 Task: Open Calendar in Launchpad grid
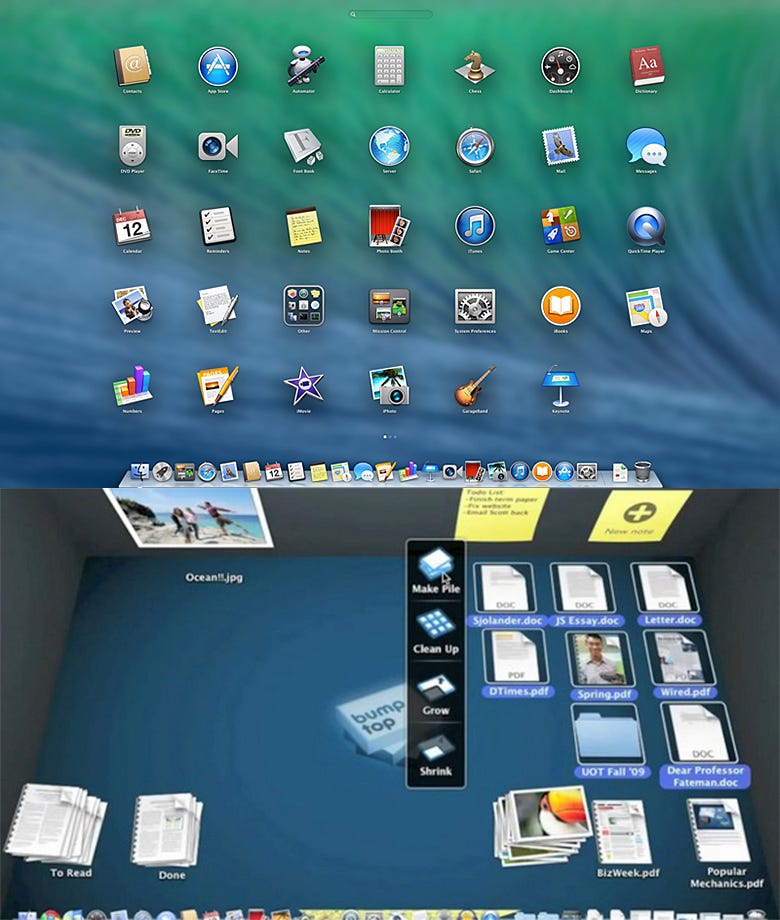(133, 226)
